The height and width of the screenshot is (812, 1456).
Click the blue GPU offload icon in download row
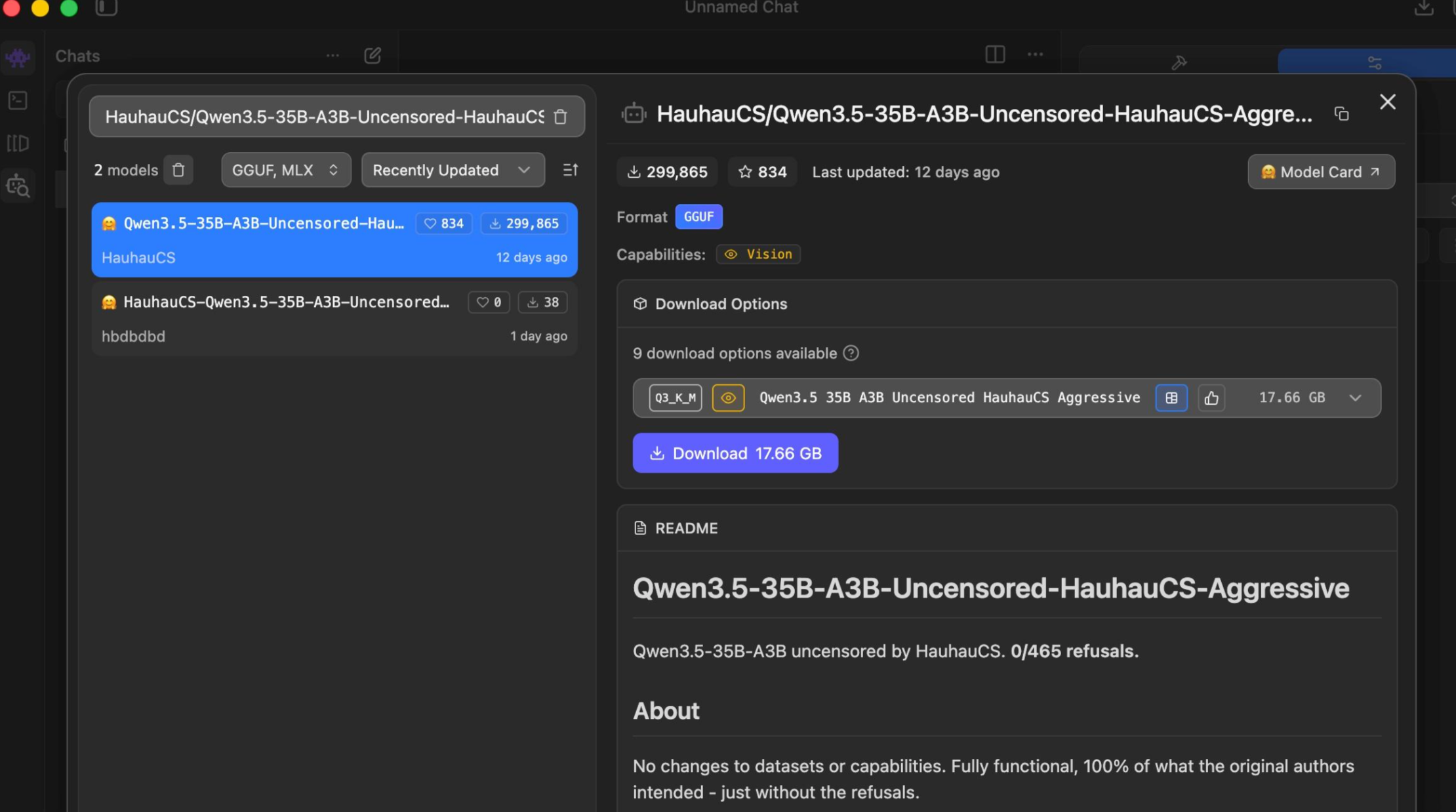click(1171, 398)
